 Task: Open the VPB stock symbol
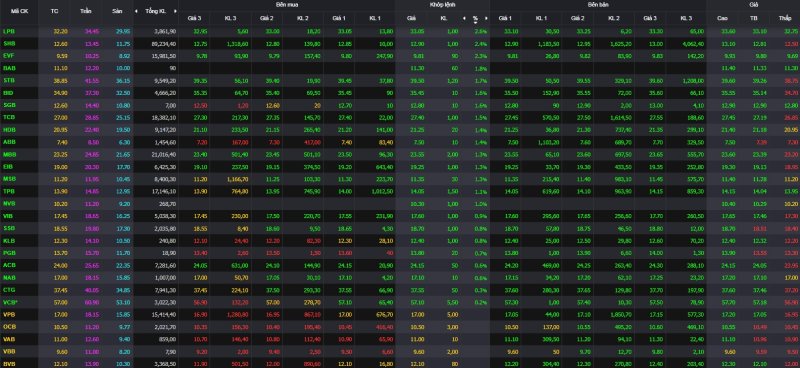click(x=9, y=313)
